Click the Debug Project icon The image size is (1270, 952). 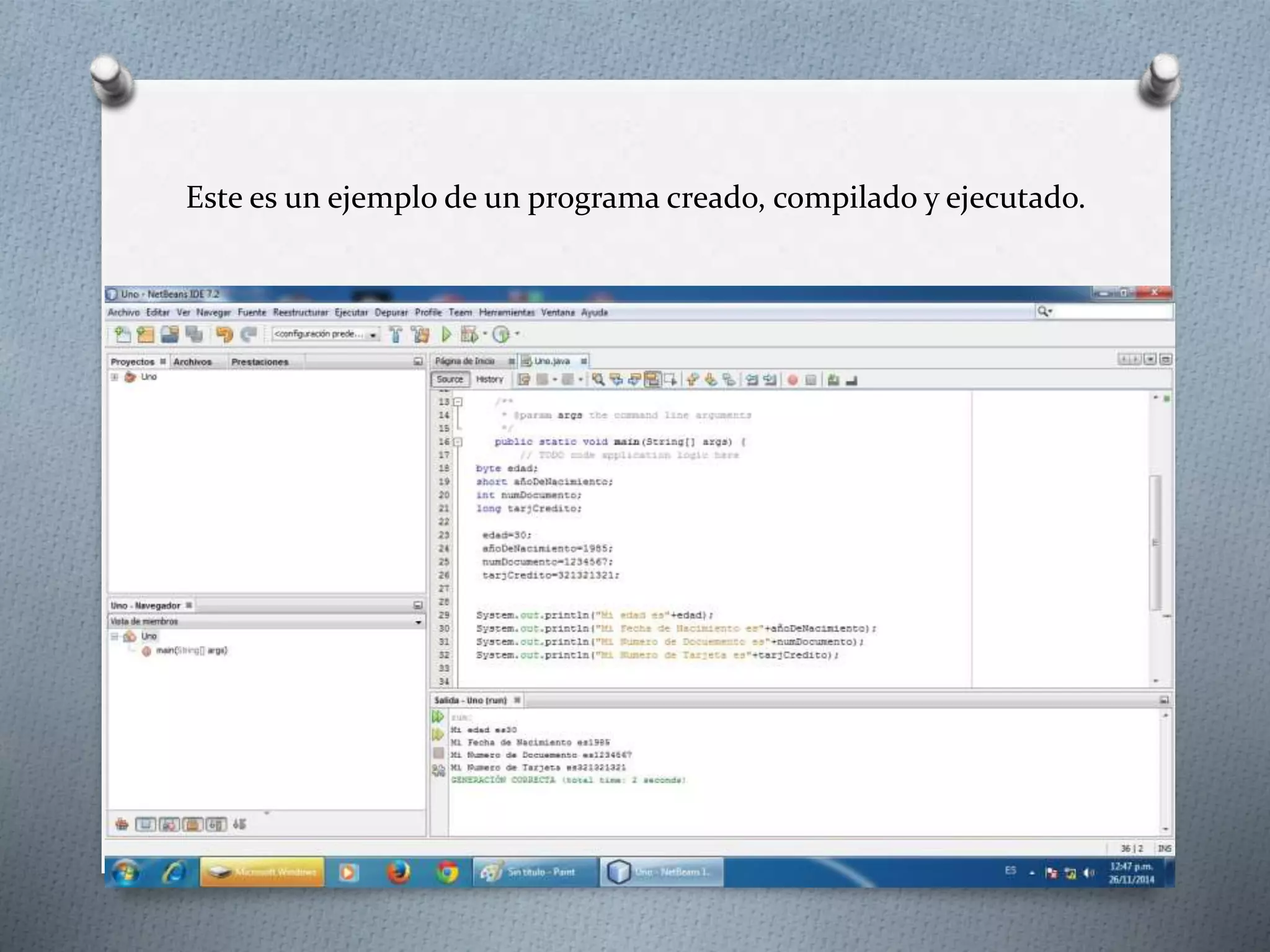469,335
